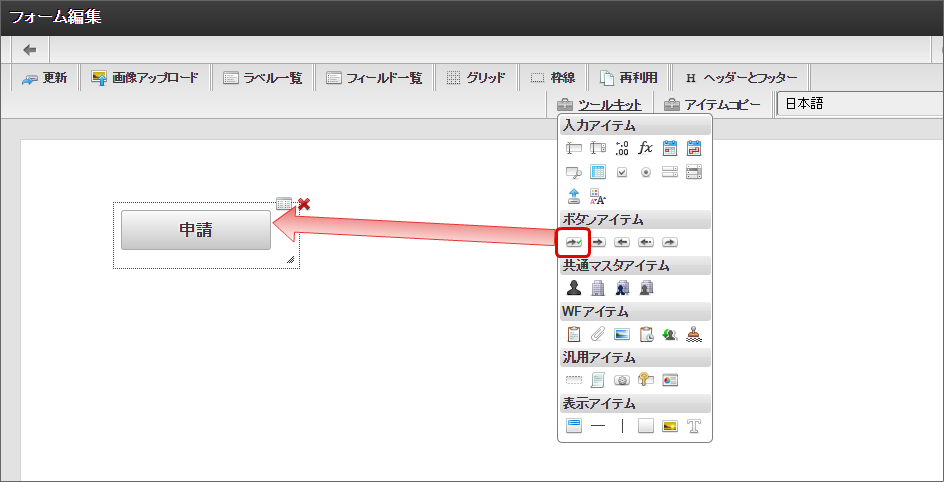This screenshot has width=944, height=482.
Task: Open the ラベル一覧 label list
Action: 262,78
